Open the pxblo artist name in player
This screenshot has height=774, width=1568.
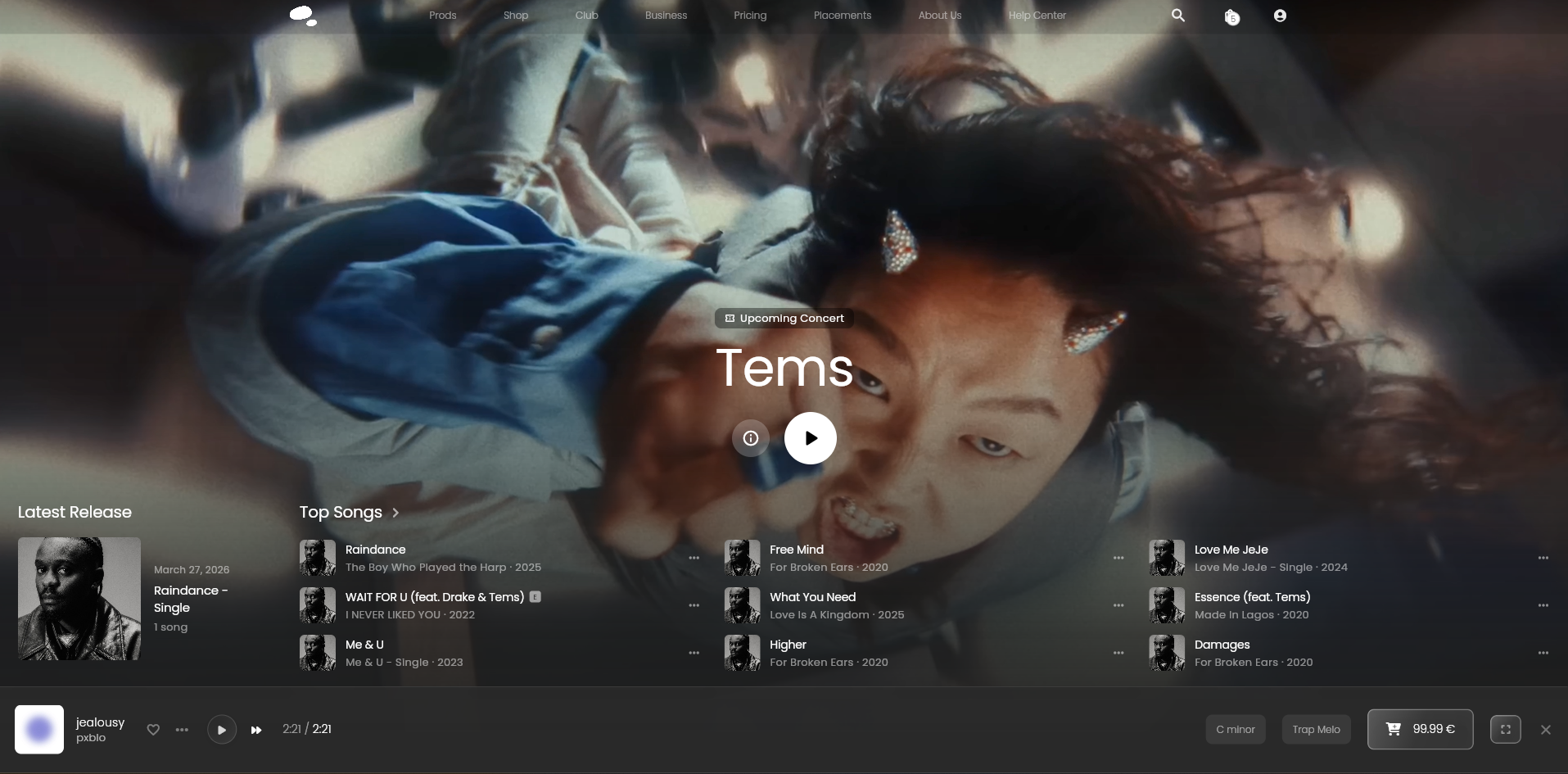(x=91, y=738)
